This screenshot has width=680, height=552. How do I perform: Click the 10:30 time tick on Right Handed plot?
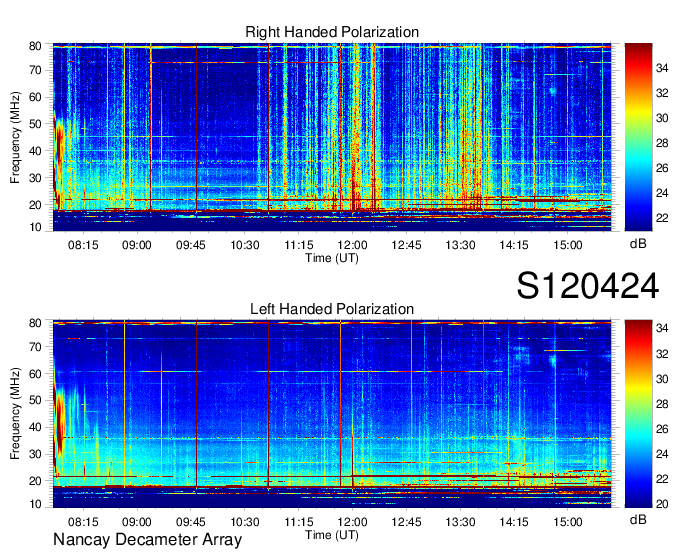(x=245, y=245)
